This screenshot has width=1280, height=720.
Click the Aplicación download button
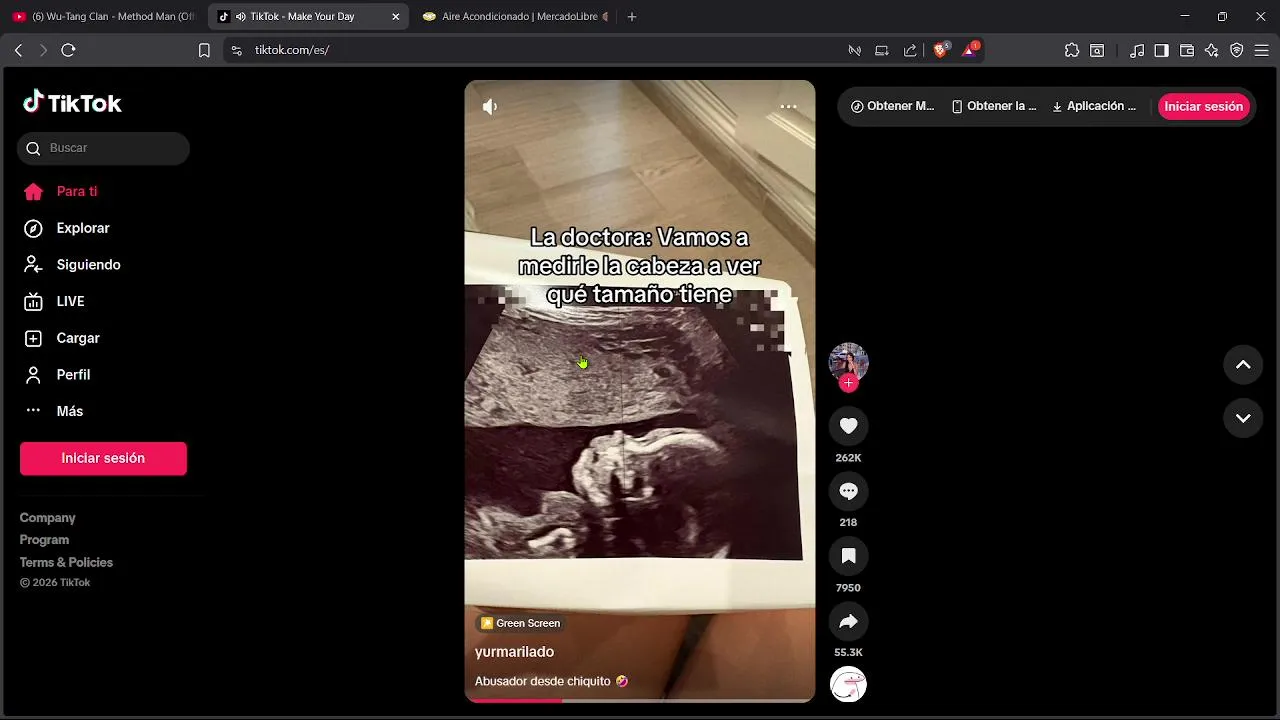pos(1094,106)
